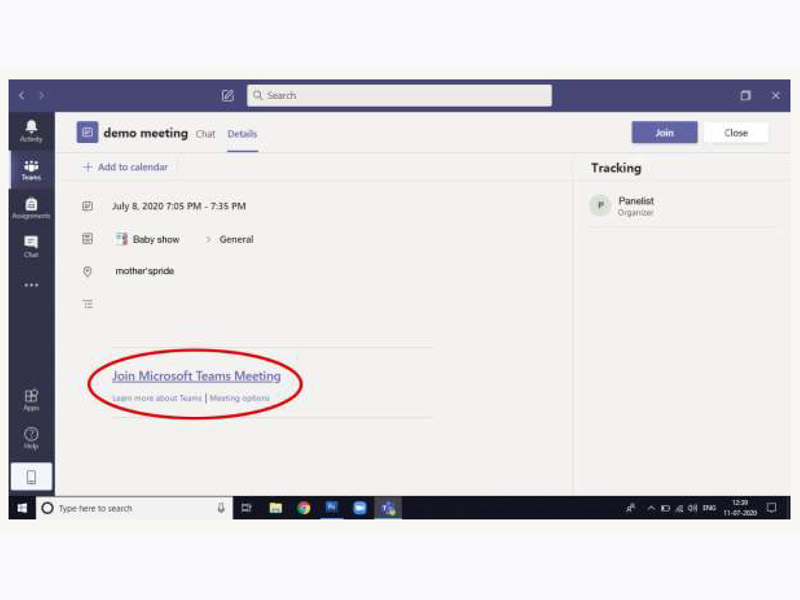Click the channel icon beside Baby show
The height and width of the screenshot is (600, 800).
pyautogui.click(x=87, y=239)
